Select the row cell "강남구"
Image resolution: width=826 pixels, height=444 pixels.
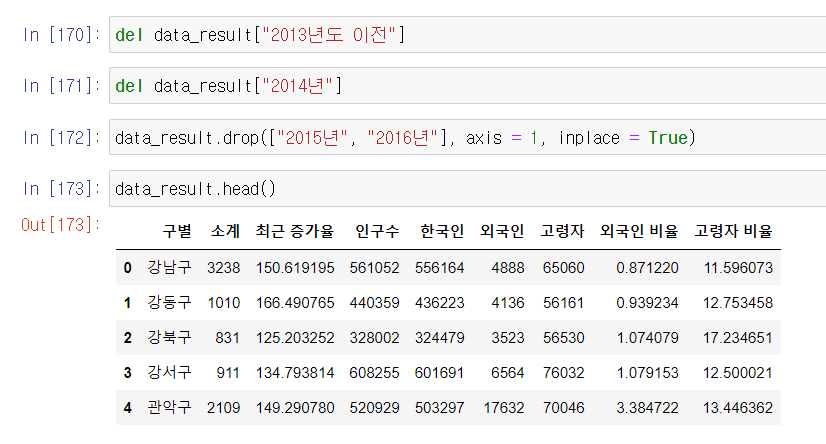click(169, 268)
